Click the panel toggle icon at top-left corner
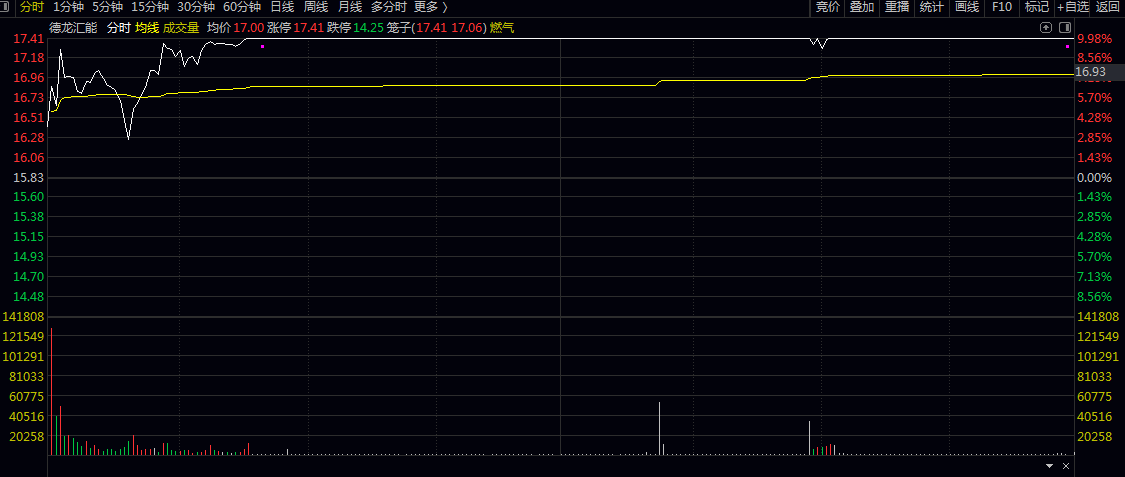 point(5,7)
